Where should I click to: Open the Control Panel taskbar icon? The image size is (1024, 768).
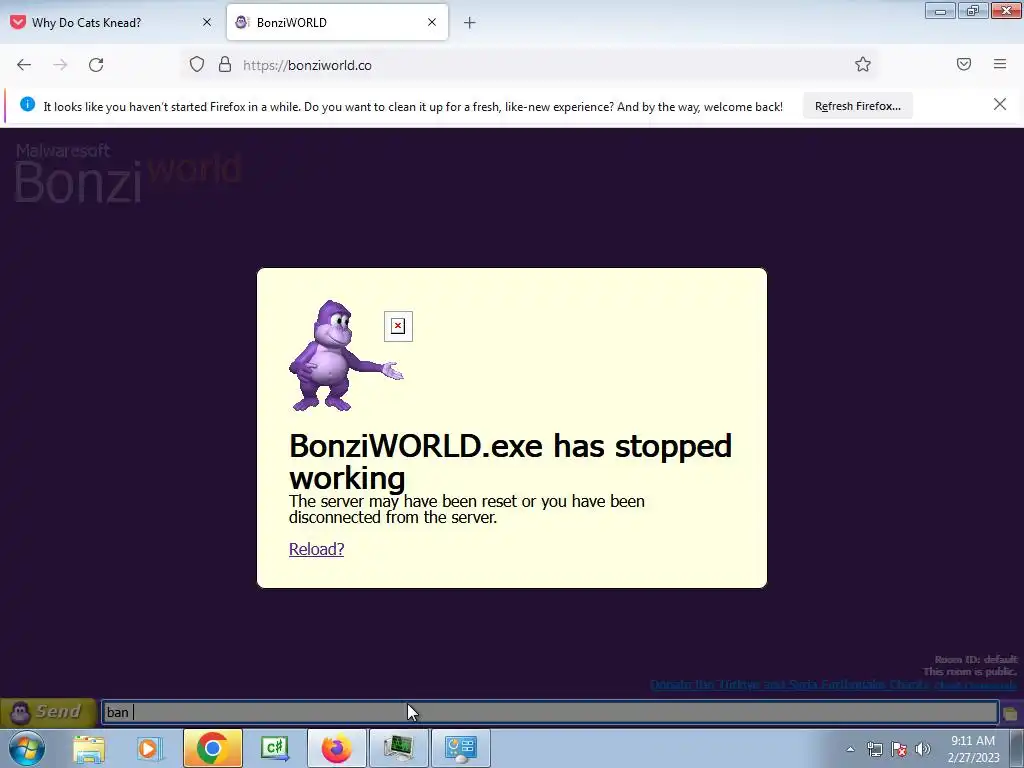(x=460, y=748)
